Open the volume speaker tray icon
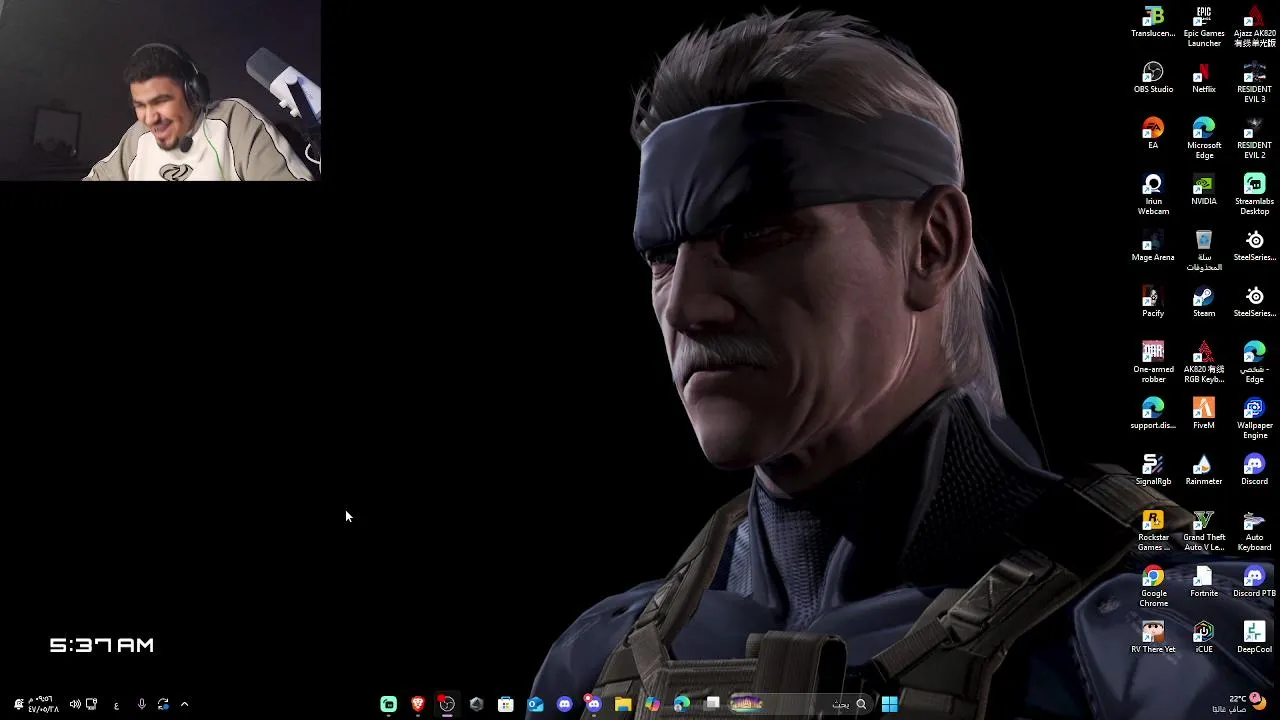The width and height of the screenshot is (1280, 720). [75, 704]
